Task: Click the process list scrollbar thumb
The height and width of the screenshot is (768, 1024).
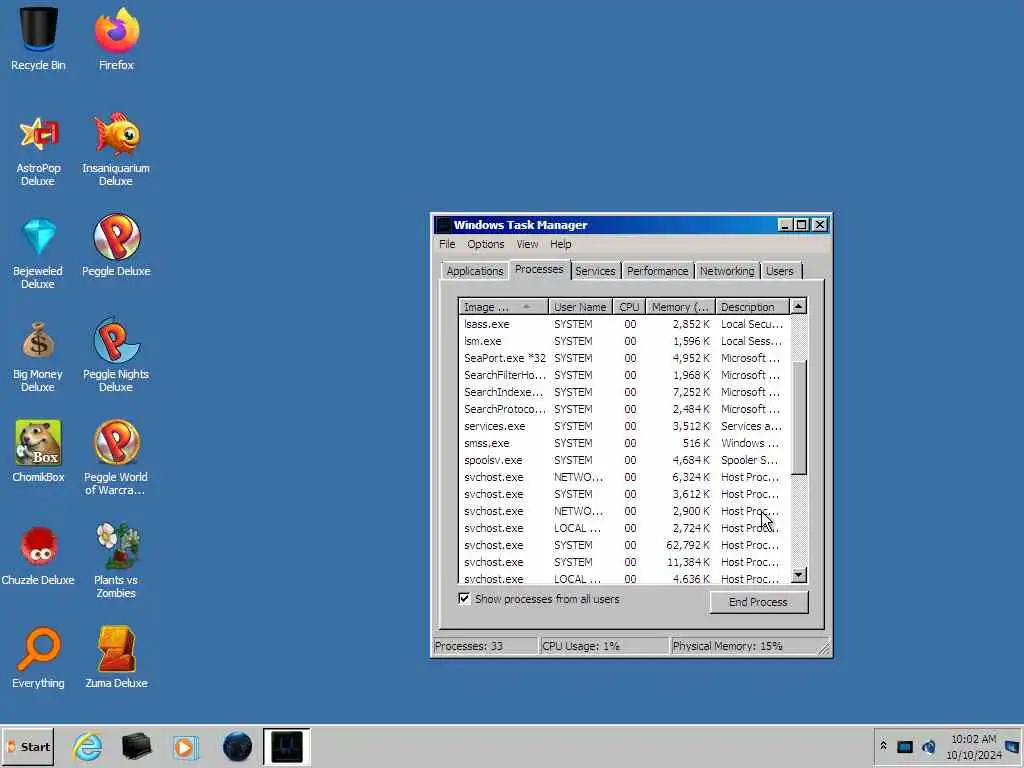Action: click(798, 417)
